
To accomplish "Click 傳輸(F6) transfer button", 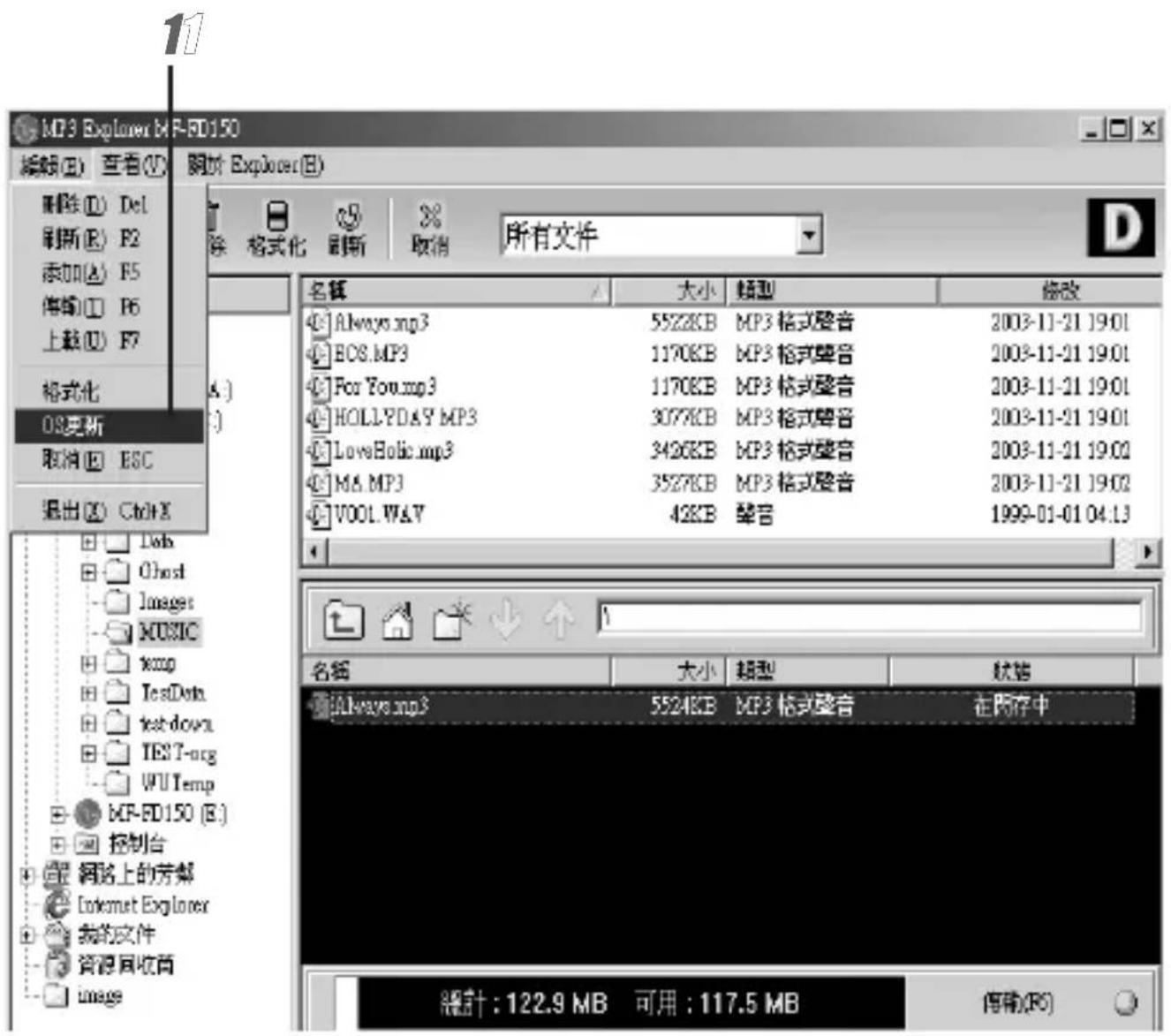I will [1018, 1002].
